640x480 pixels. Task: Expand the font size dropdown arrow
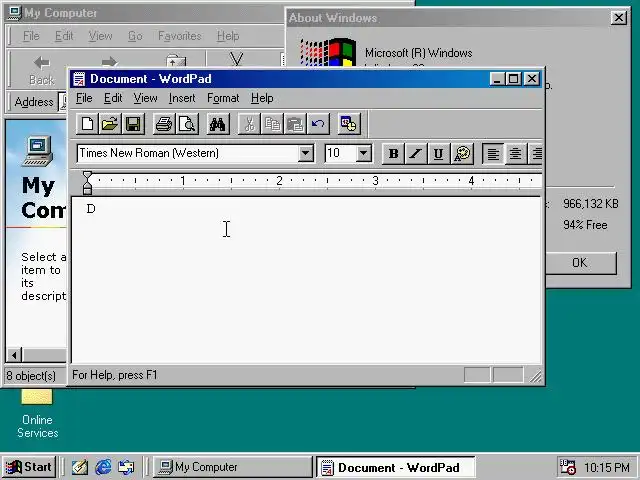(x=363, y=153)
